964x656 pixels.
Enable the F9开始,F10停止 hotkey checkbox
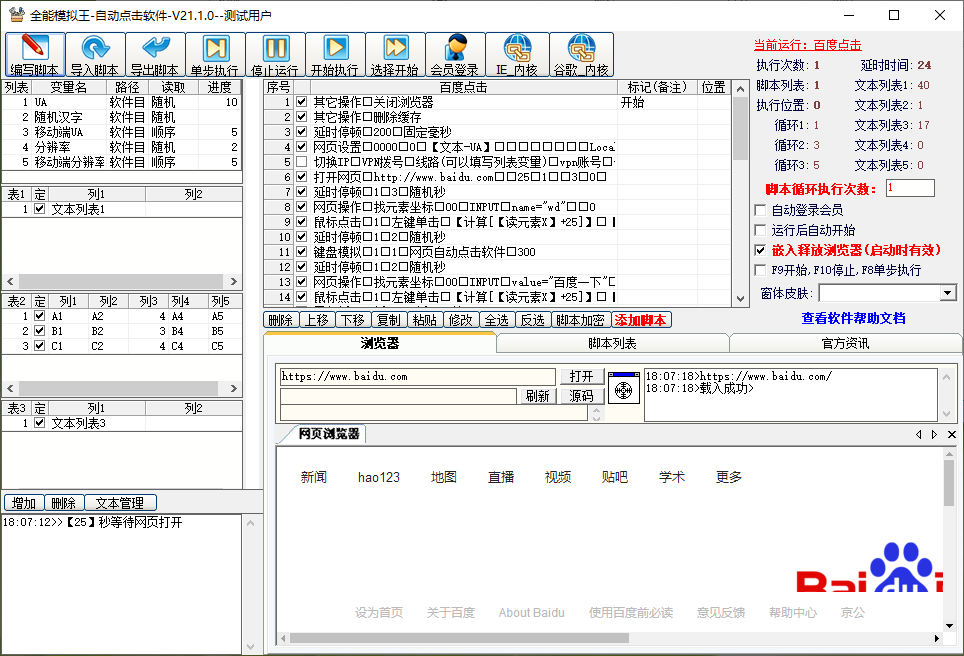click(x=761, y=270)
